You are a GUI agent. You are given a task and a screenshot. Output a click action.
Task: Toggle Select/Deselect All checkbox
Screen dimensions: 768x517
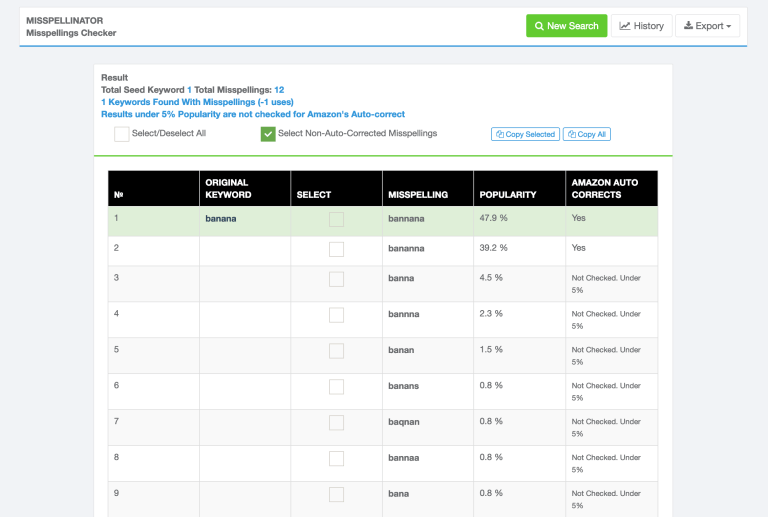(x=121, y=134)
